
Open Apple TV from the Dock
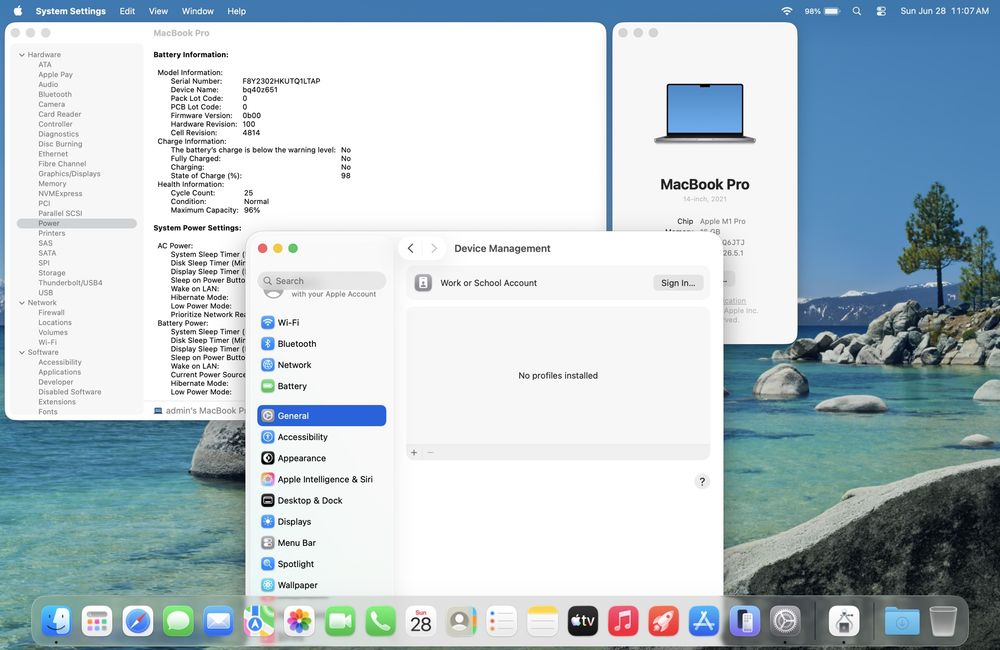(583, 621)
